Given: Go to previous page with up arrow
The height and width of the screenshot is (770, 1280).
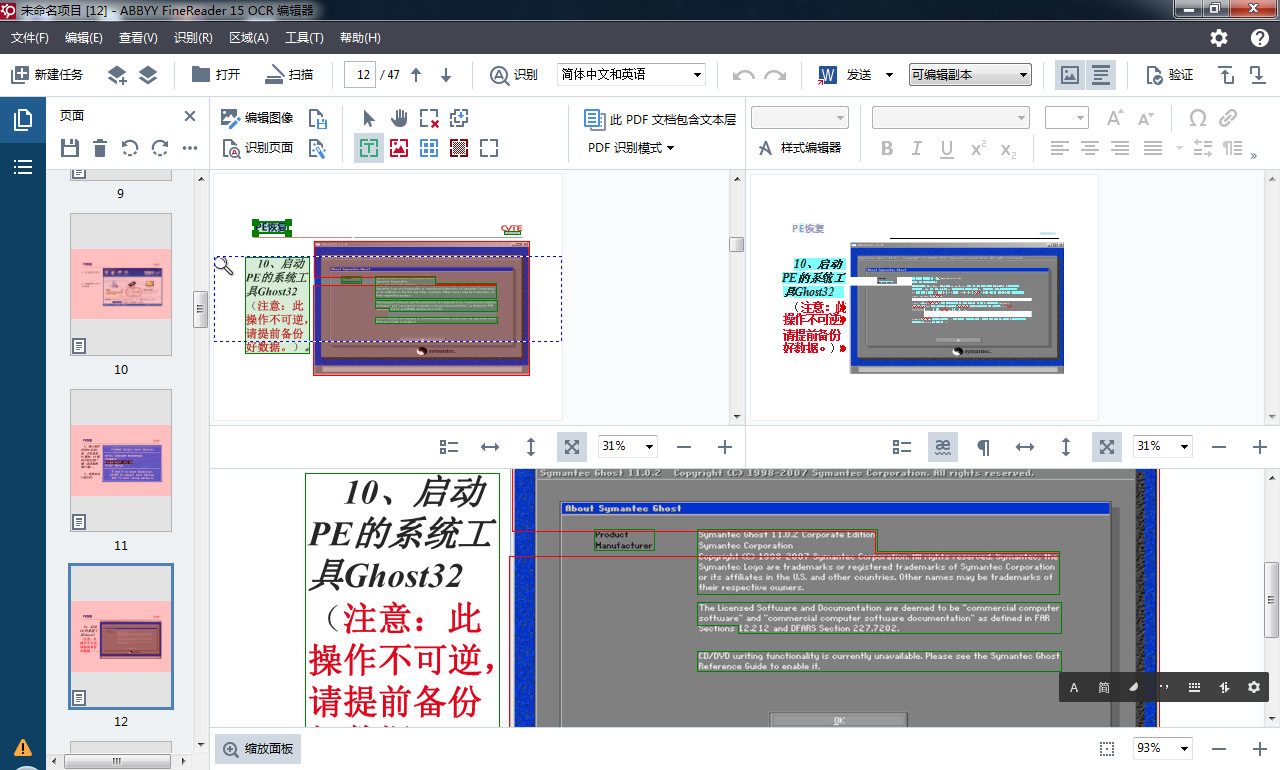Looking at the screenshot, I should [417, 75].
